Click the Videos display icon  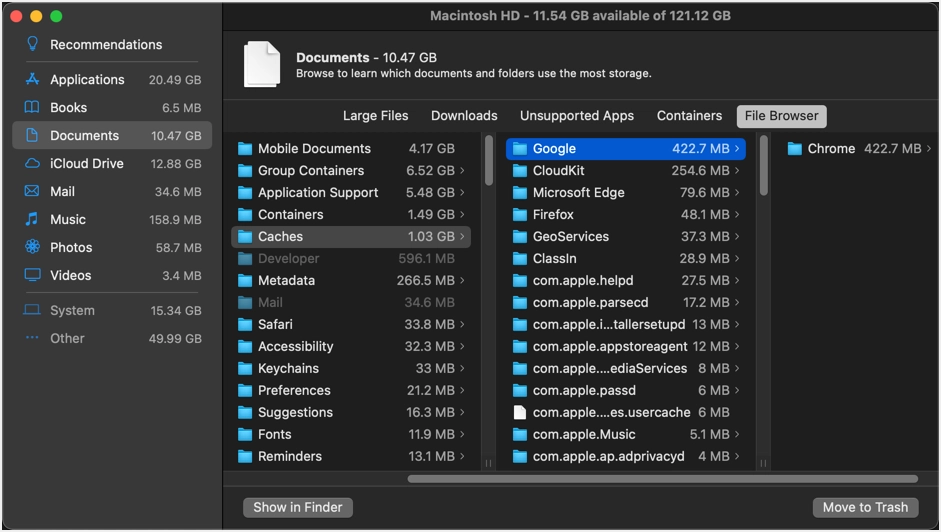(32, 275)
